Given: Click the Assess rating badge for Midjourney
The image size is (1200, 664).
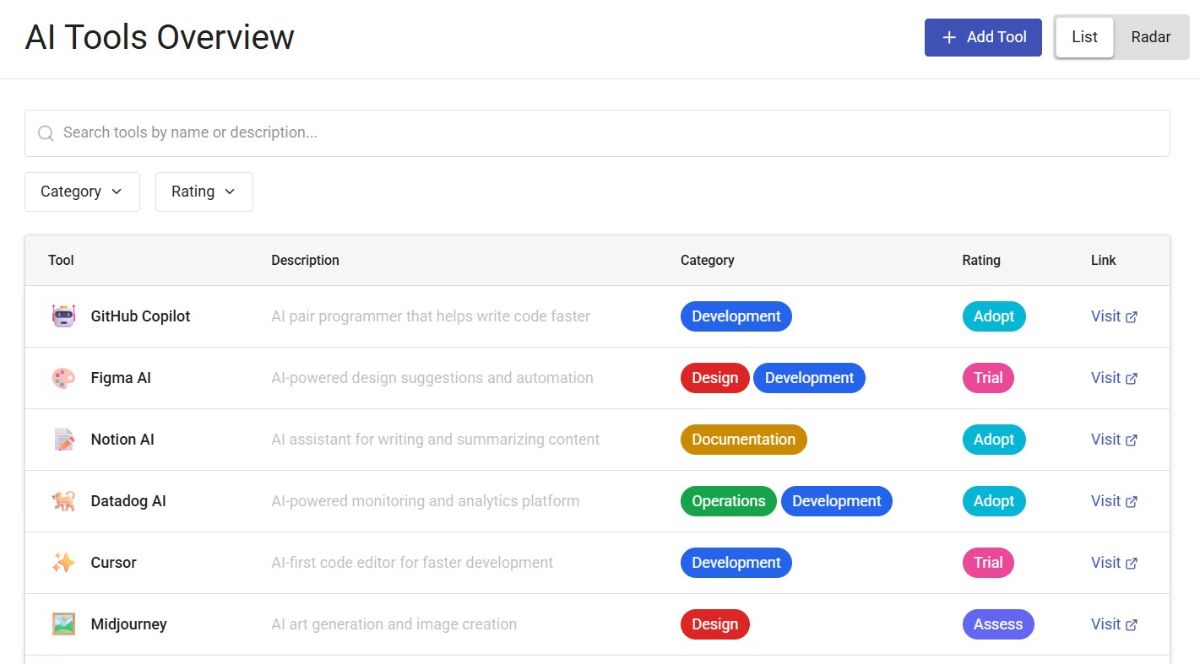Looking at the screenshot, I should (997, 624).
